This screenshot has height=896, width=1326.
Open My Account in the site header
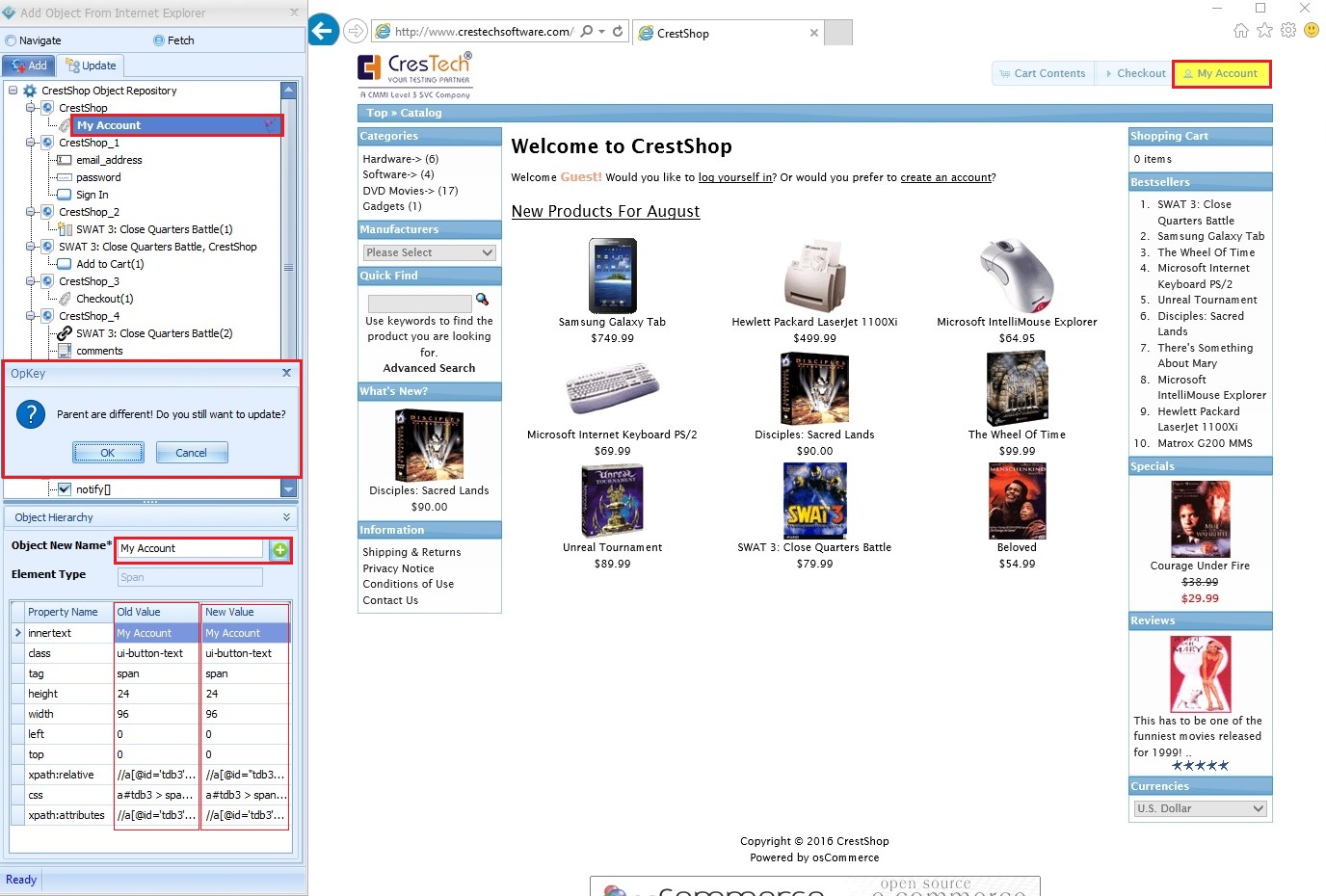[x=1221, y=73]
